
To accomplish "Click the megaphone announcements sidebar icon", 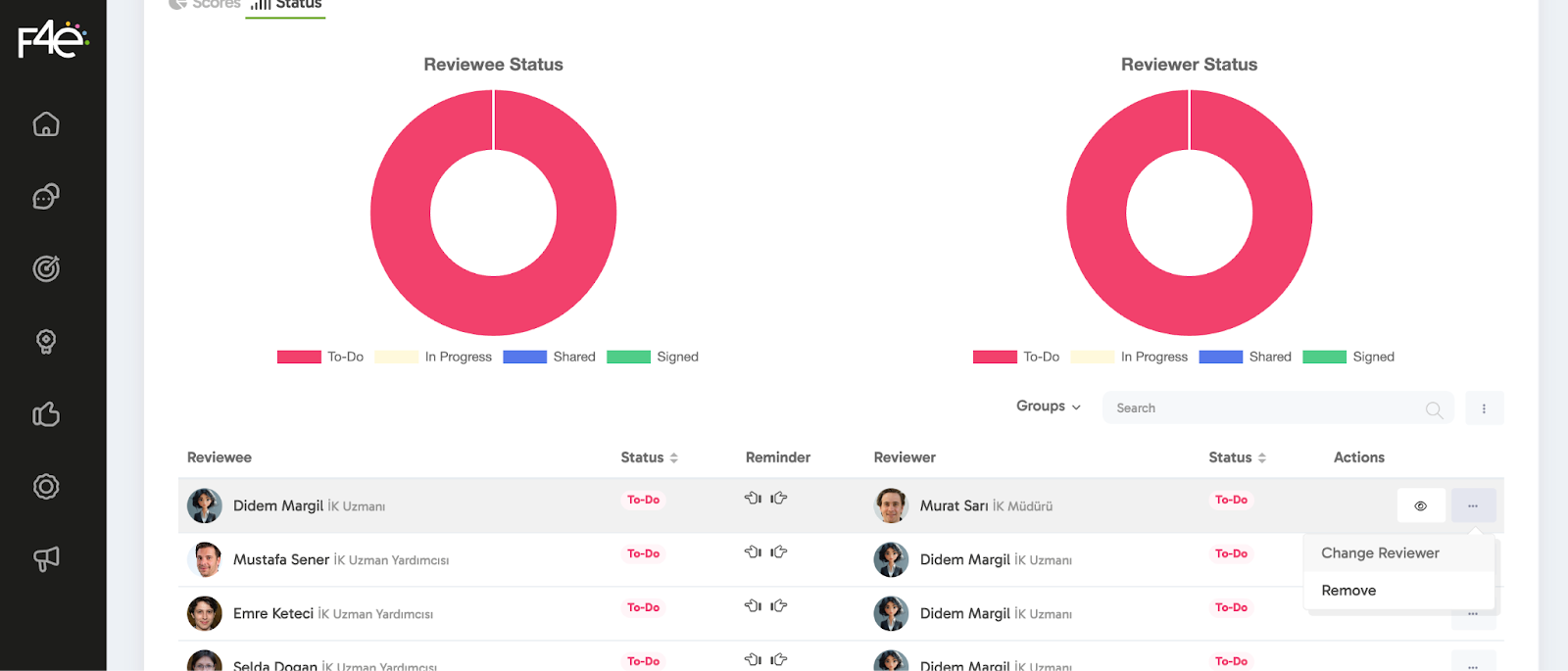I will (46, 558).
